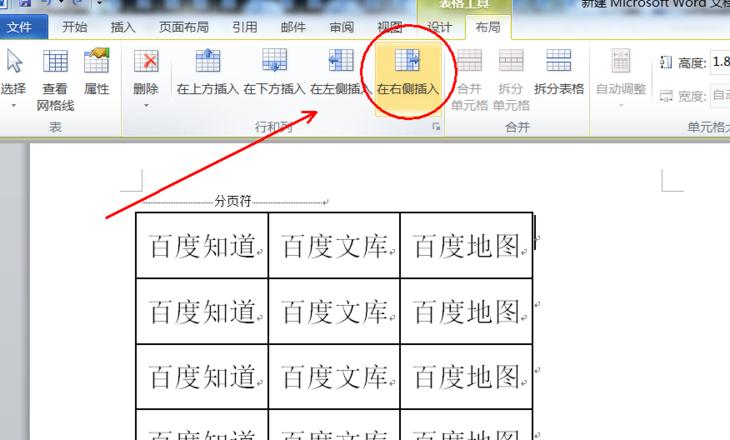Click the 拆分单元格 split cells icon
The image size is (730, 440).
click(511, 61)
